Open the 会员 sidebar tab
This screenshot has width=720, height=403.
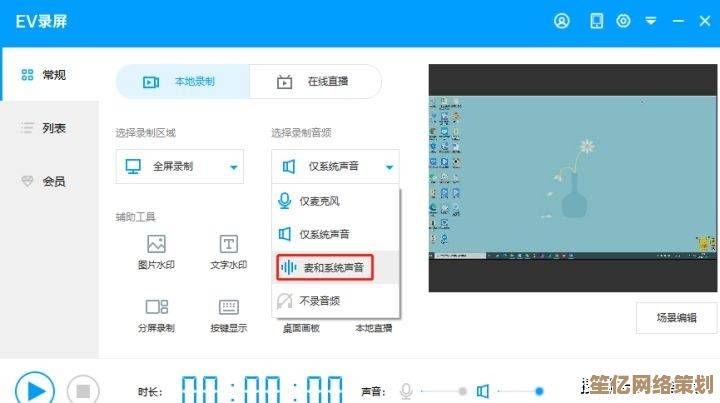click(x=49, y=181)
